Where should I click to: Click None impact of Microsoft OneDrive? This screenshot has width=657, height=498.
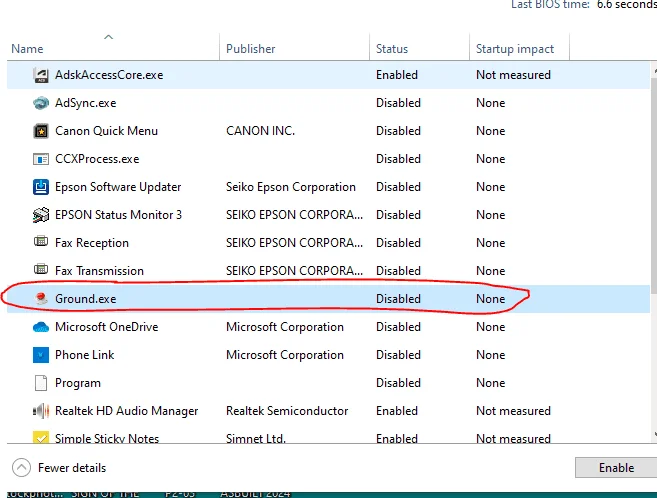(x=491, y=327)
